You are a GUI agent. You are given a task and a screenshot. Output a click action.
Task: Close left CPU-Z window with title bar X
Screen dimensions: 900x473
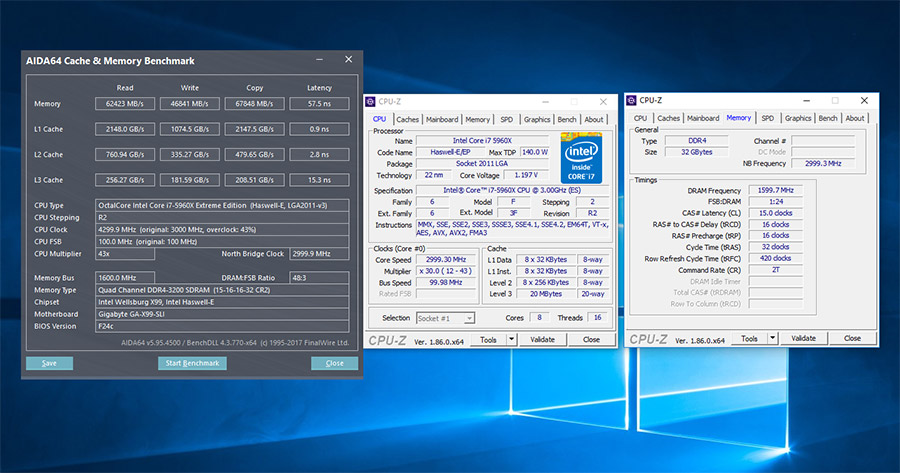click(x=603, y=102)
